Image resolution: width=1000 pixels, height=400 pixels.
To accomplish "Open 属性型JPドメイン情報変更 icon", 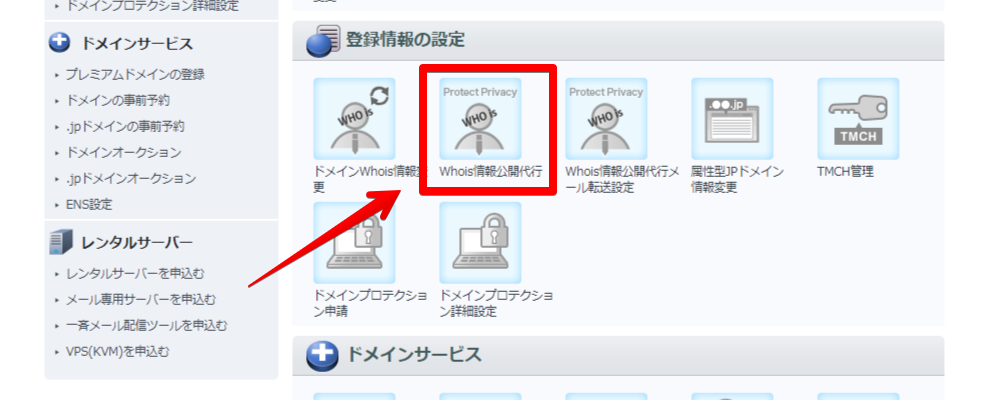I will [x=732, y=119].
